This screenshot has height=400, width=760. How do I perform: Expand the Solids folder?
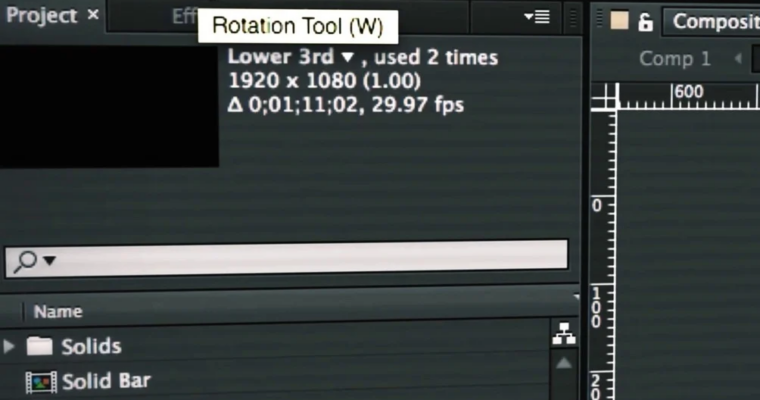pyautogui.click(x=9, y=346)
